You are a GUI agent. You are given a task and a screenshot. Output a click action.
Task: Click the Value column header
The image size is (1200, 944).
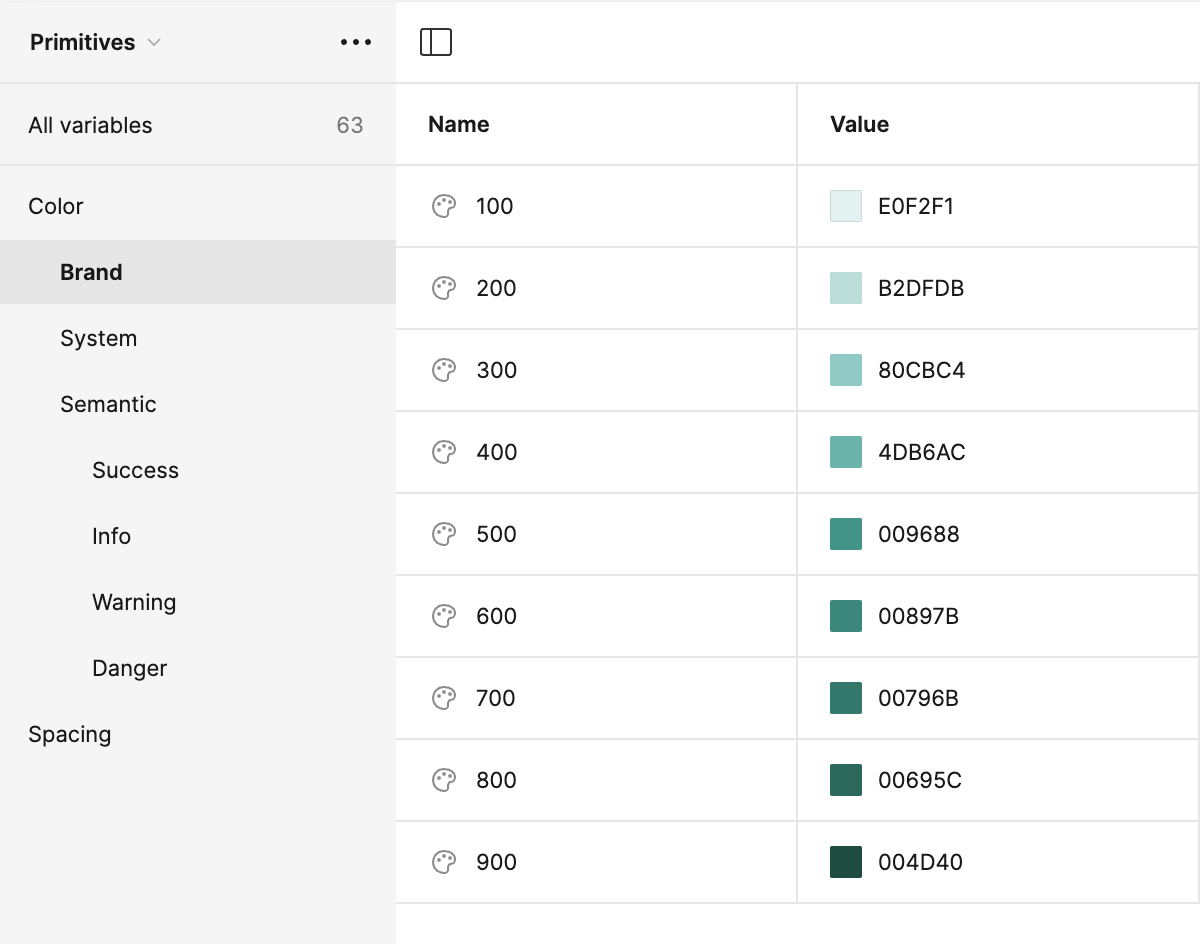[859, 124]
